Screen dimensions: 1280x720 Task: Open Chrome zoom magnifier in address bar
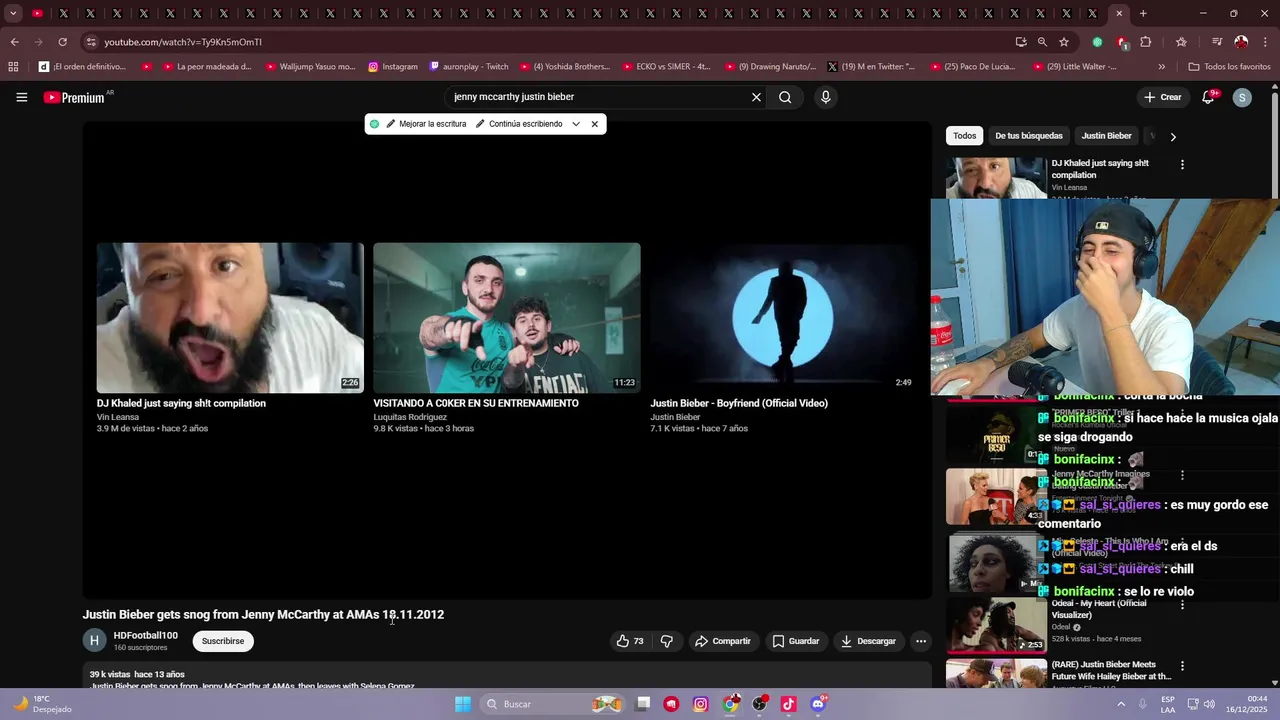1042,42
